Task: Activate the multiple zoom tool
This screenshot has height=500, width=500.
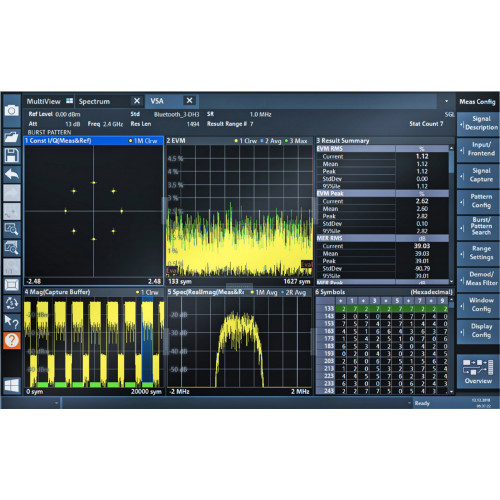Action: [12, 248]
